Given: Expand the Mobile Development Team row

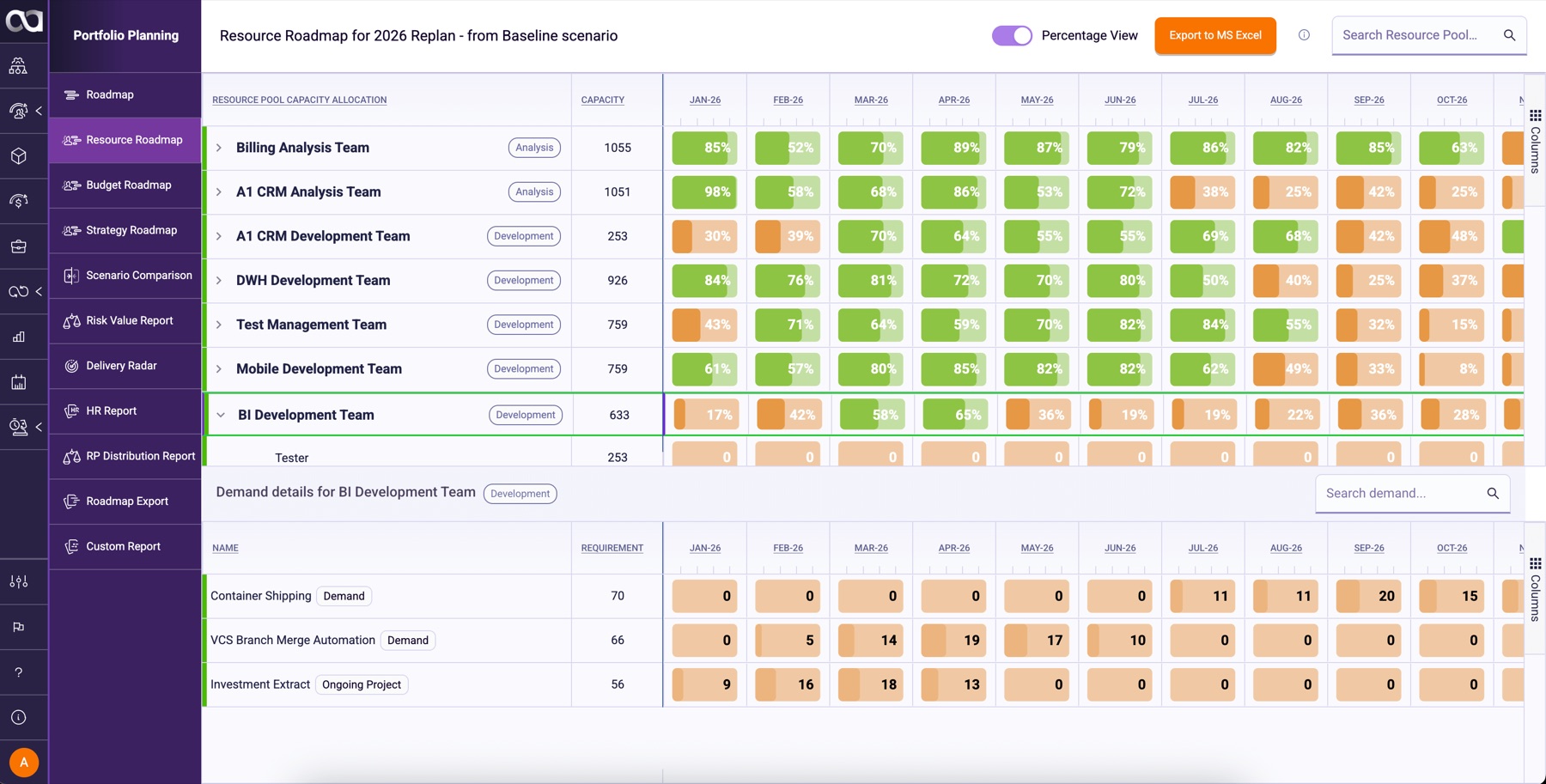Looking at the screenshot, I should coord(219,369).
